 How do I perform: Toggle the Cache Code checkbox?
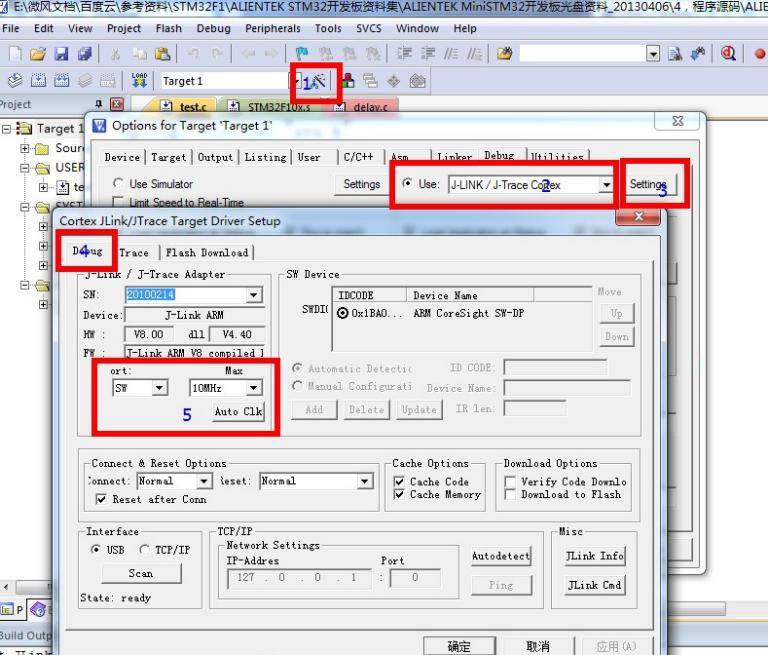point(400,482)
